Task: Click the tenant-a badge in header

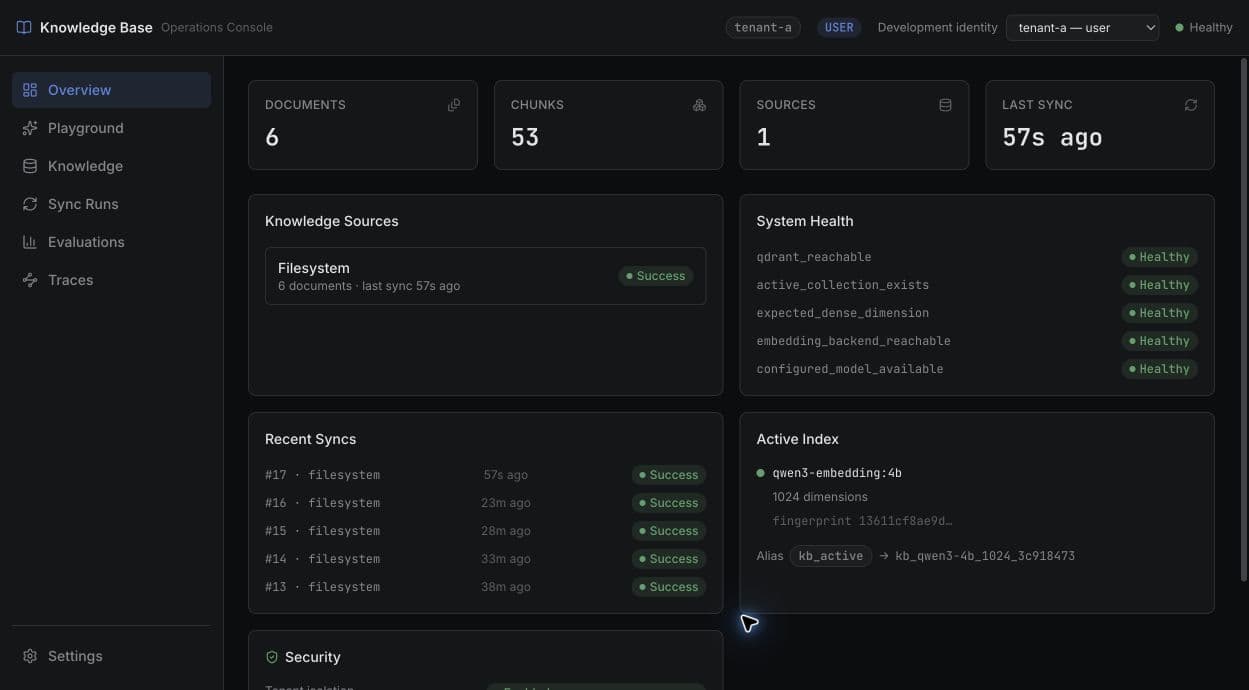Action: point(763,28)
